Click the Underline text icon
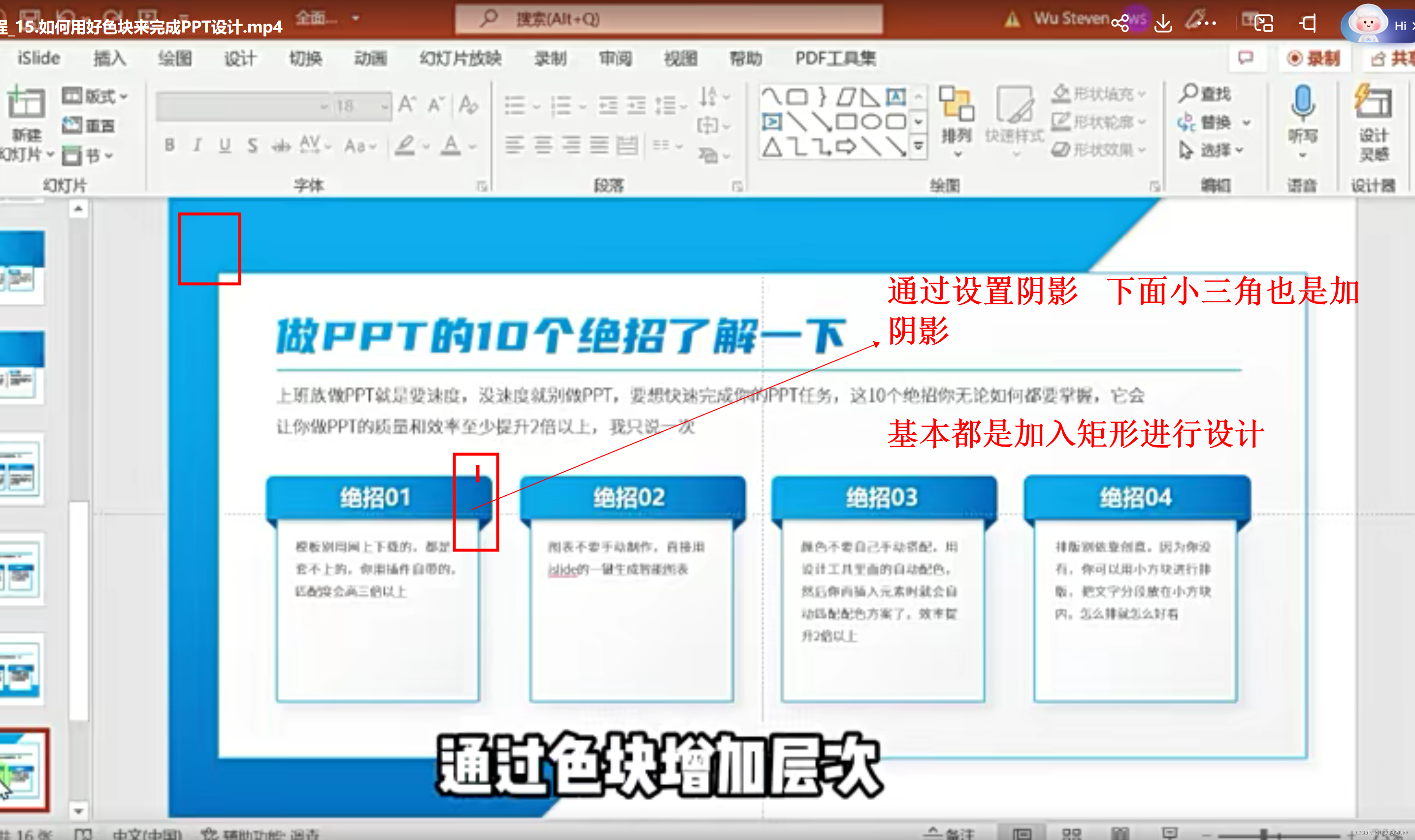Viewport: 1415px width, 840px height. click(225, 145)
